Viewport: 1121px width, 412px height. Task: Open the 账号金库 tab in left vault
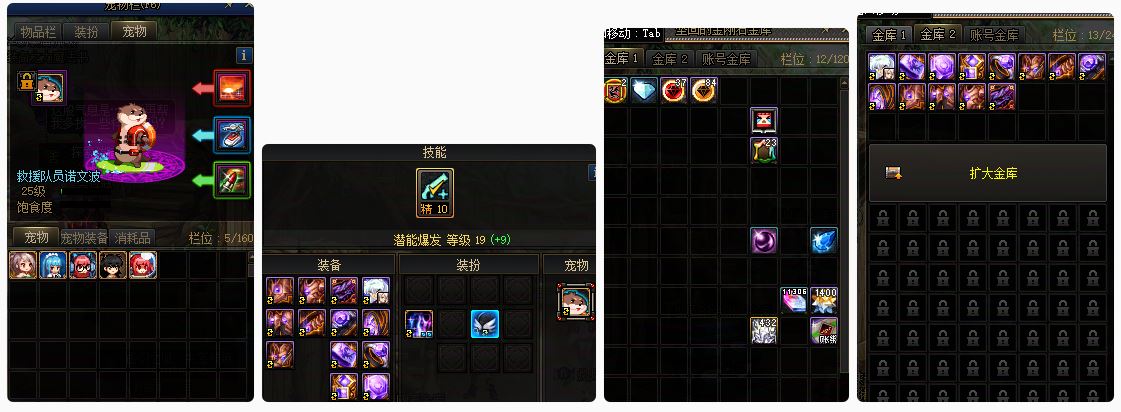(x=726, y=59)
